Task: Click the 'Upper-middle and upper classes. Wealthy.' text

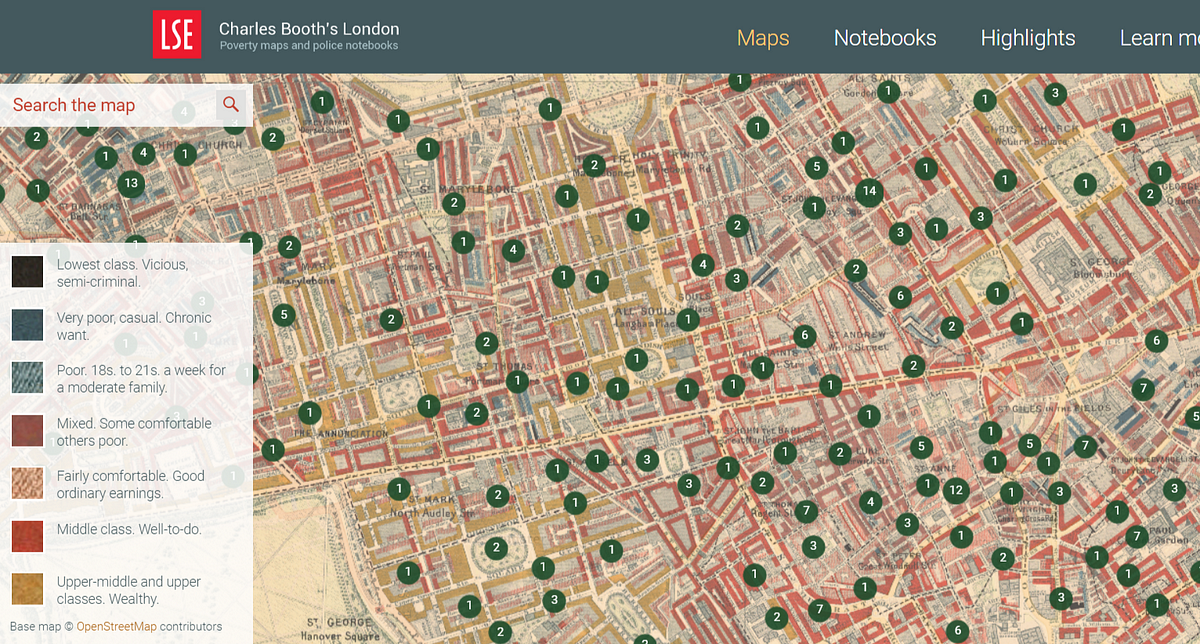Action: click(x=129, y=590)
